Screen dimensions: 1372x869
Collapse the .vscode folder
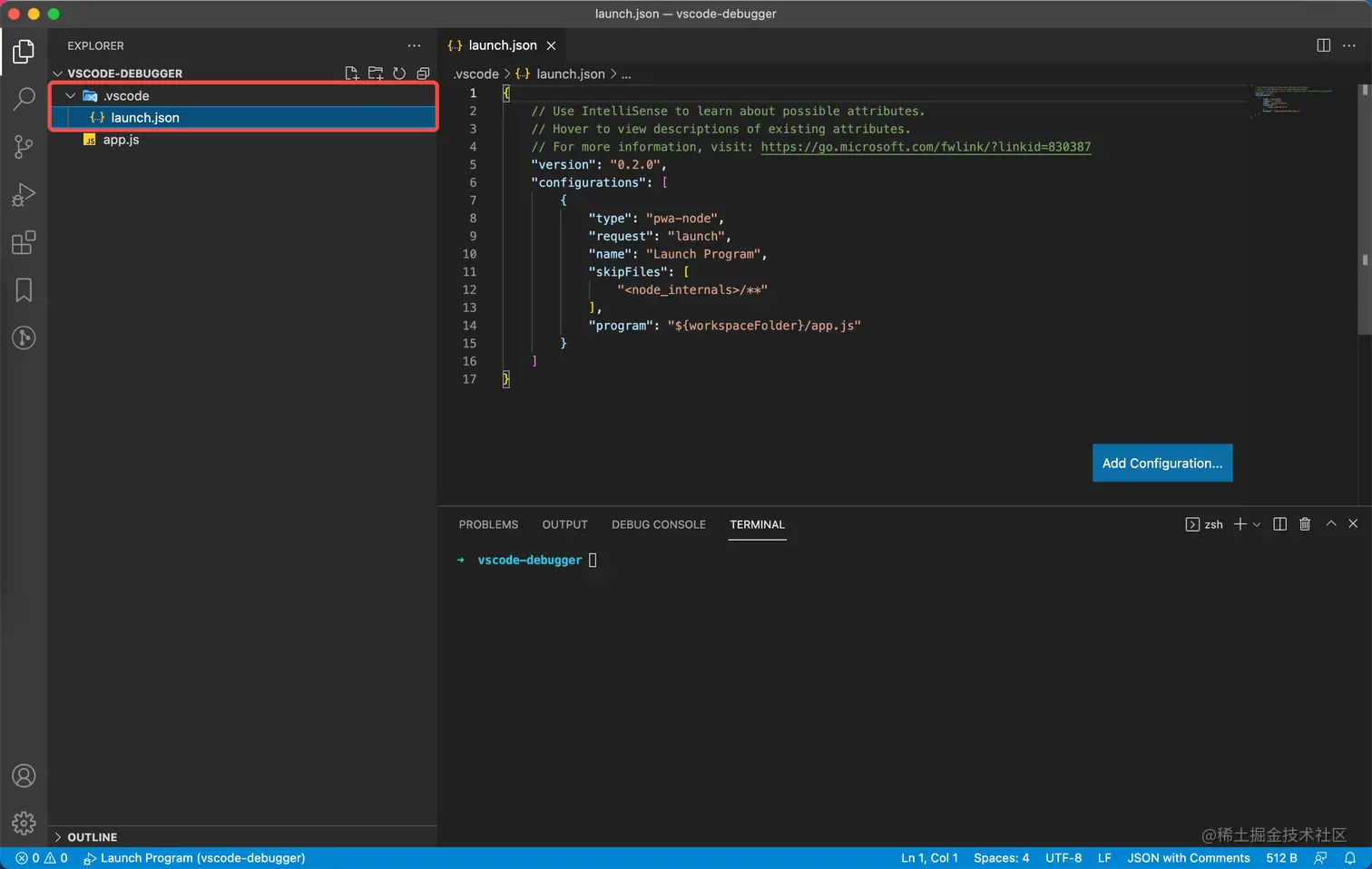tap(71, 95)
